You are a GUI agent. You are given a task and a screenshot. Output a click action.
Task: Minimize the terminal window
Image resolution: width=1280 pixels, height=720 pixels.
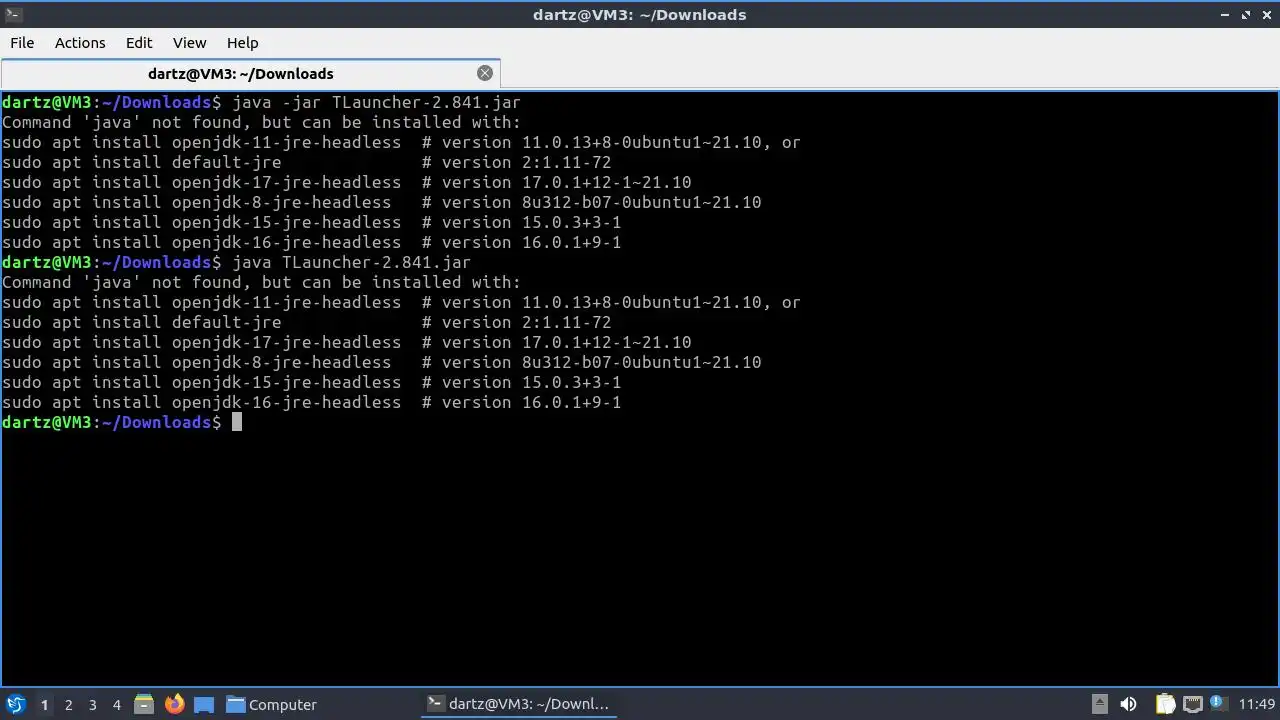[1225, 15]
